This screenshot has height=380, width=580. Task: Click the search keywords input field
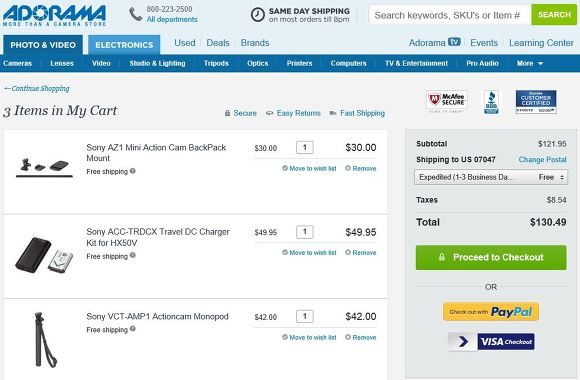point(450,15)
